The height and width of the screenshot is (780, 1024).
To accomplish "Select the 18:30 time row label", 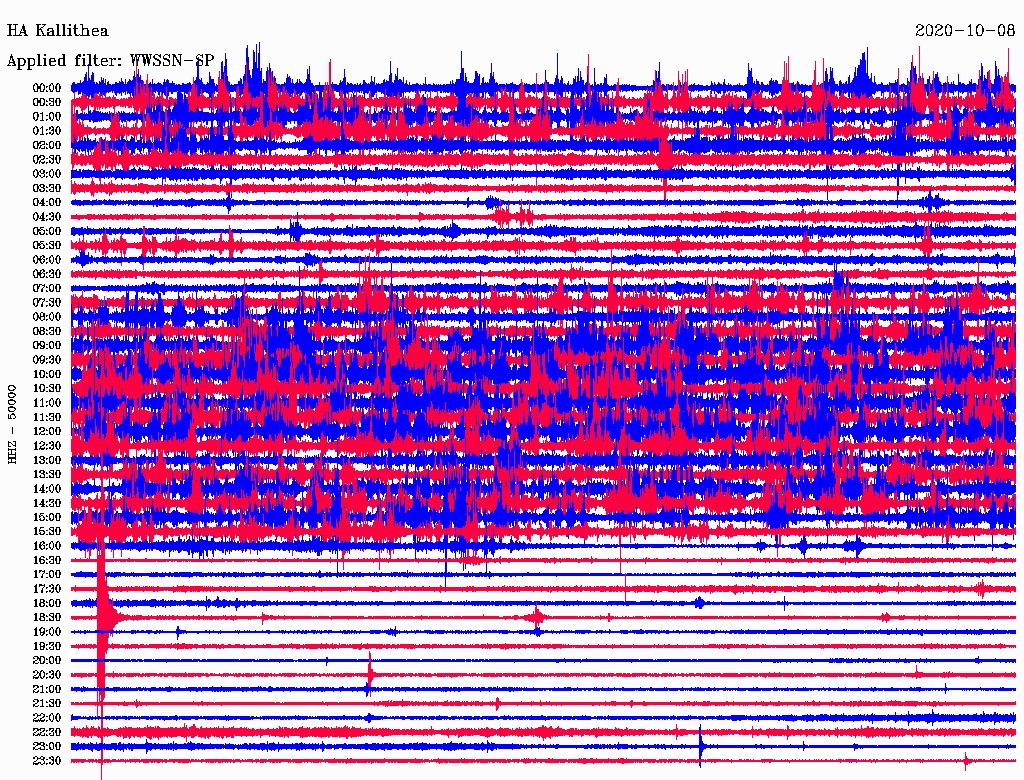I will tap(47, 617).
